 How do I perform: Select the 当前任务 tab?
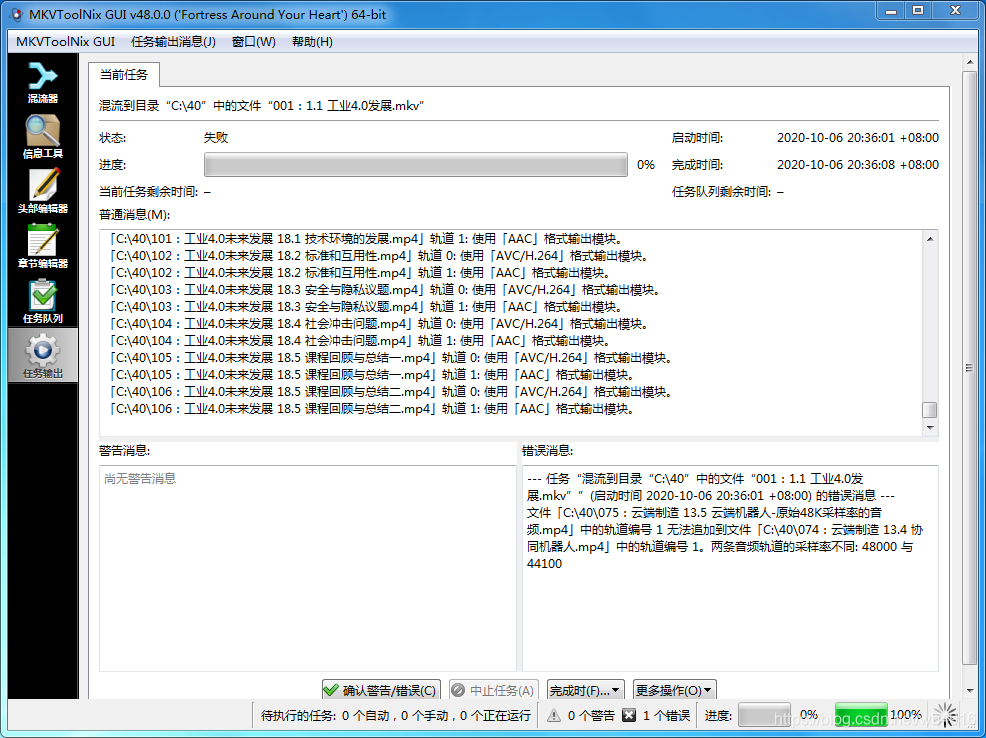coord(124,75)
